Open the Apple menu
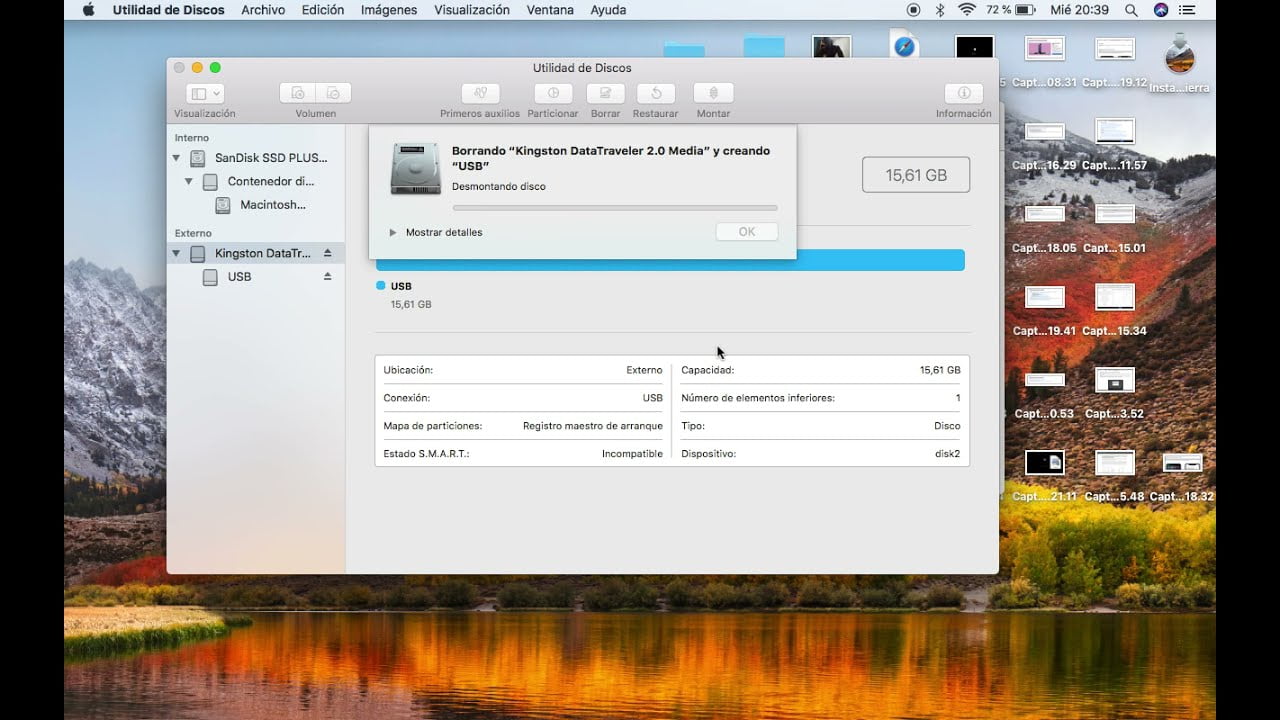Image resolution: width=1280 pixels, height=720 pixels. tap(88, 10)
